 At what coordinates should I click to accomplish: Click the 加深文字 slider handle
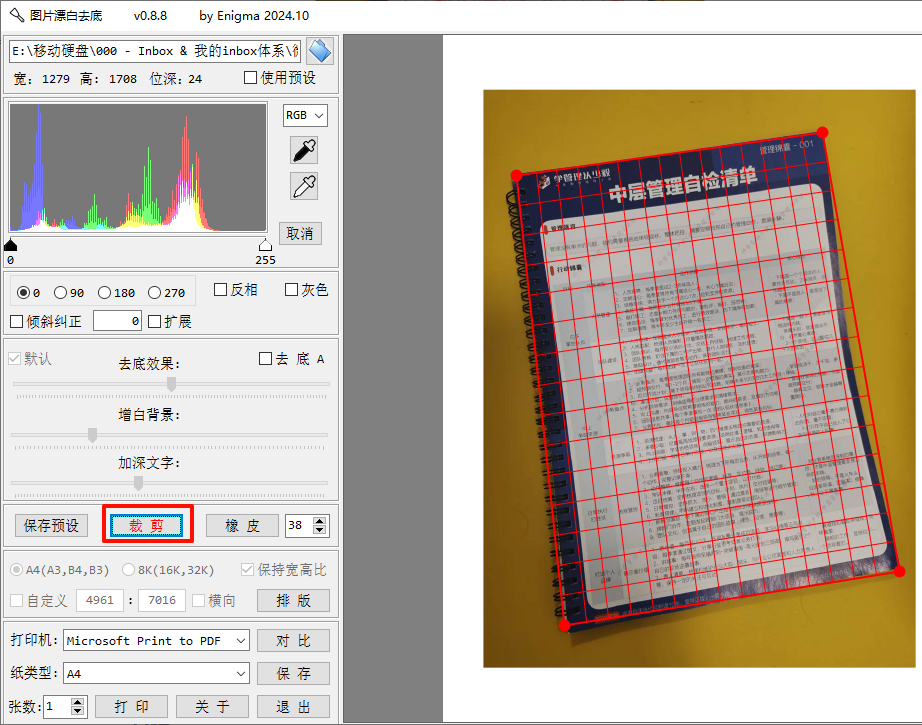138,483
